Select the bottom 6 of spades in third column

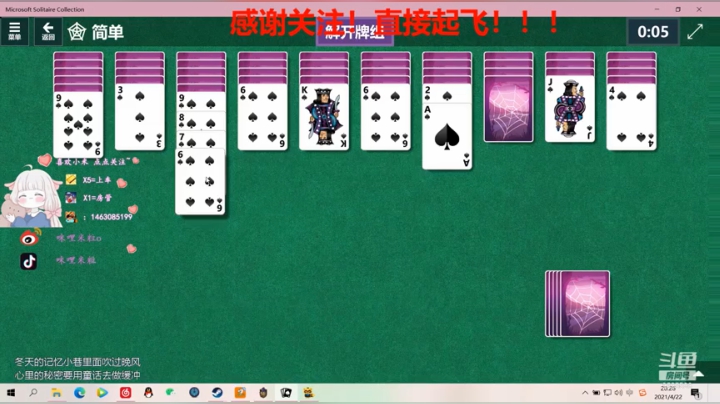pyautogui.click(x=200, y=182)
